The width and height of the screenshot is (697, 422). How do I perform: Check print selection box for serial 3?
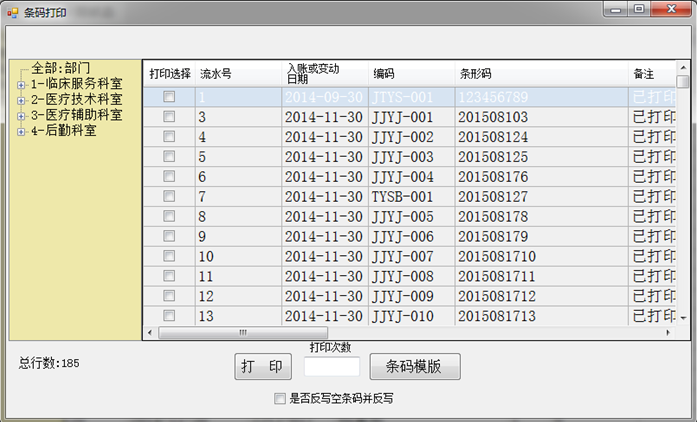pyautogui.click(x=169, y=117)
